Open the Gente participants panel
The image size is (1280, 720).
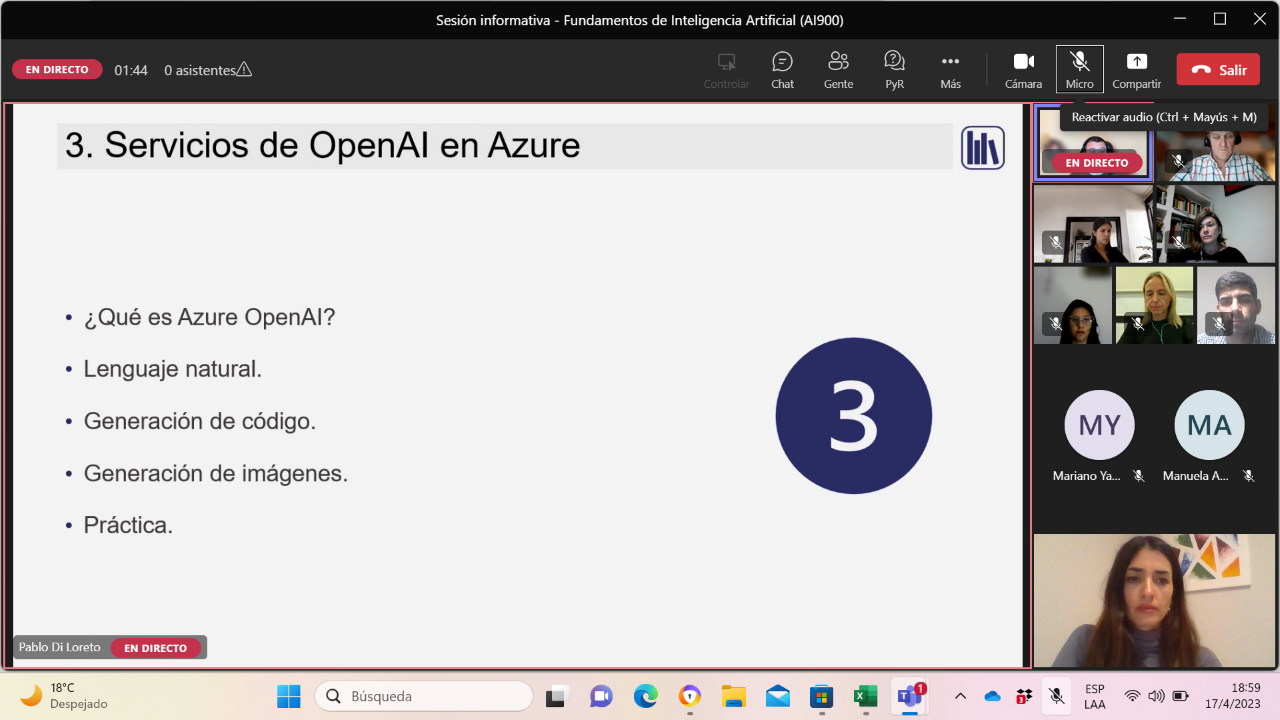pos(838,70)
